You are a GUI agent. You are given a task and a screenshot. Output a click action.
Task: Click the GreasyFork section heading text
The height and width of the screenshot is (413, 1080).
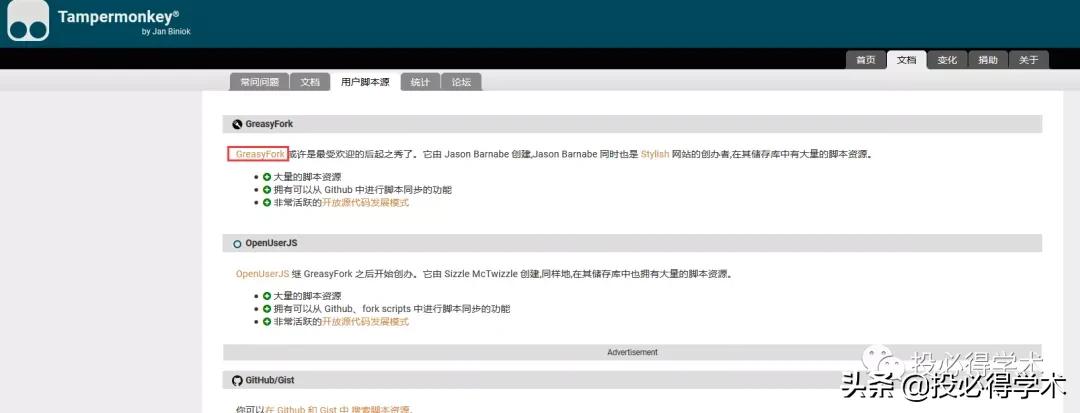coord(269,124)
